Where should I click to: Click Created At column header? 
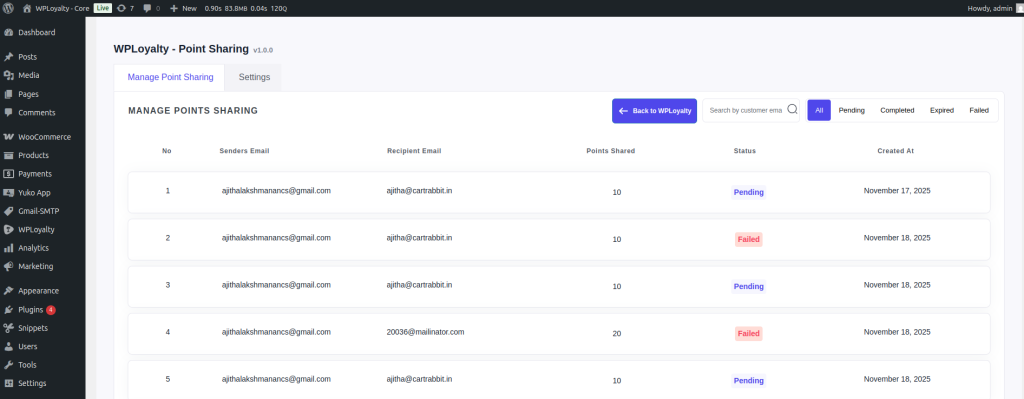895,151
